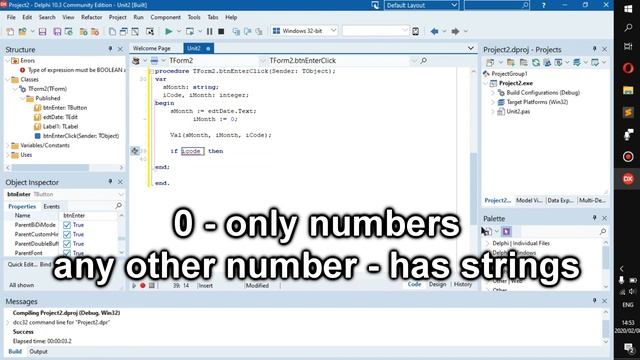Switch to the Welcome Page tab
The image size is (640, 360).
click(x=152, y=48)
